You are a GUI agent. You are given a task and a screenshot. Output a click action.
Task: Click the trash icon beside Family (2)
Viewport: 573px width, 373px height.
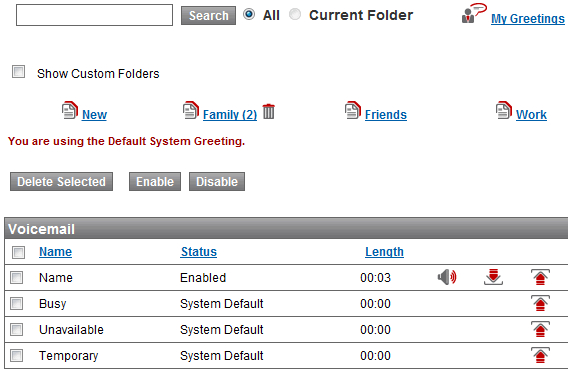point(269,111)
